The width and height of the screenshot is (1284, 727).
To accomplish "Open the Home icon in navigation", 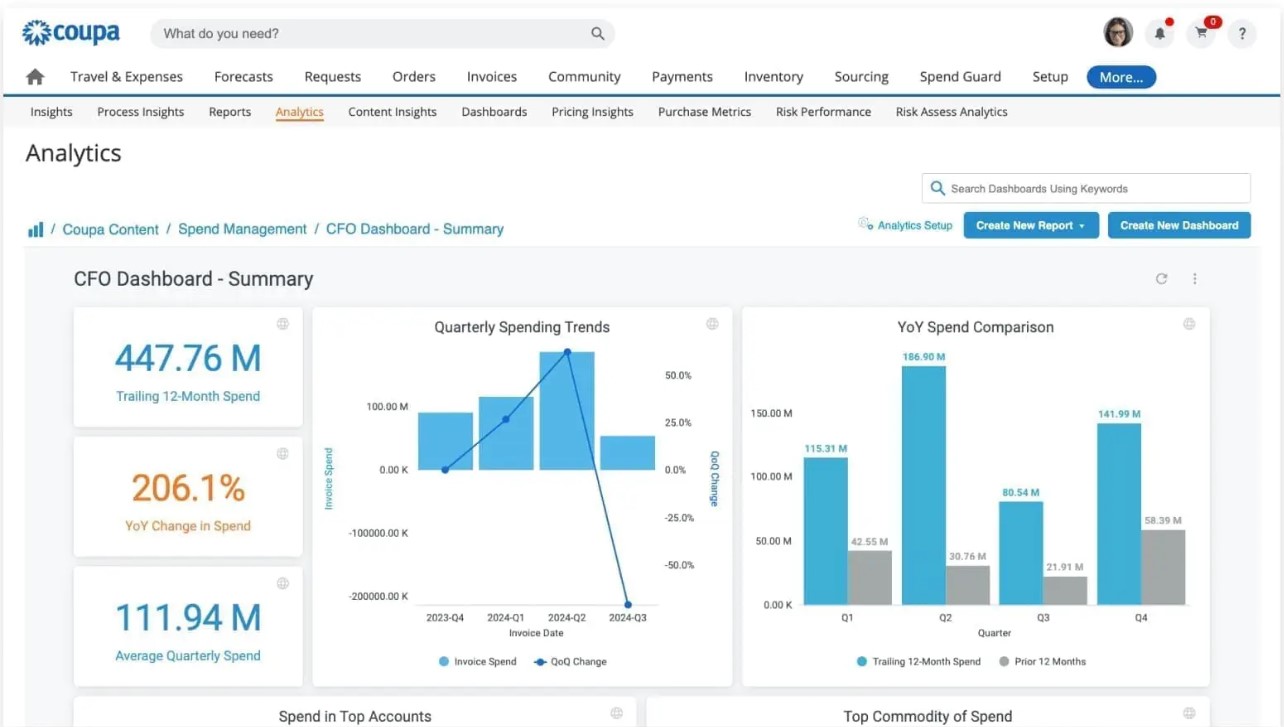I will tap(34, 76).
